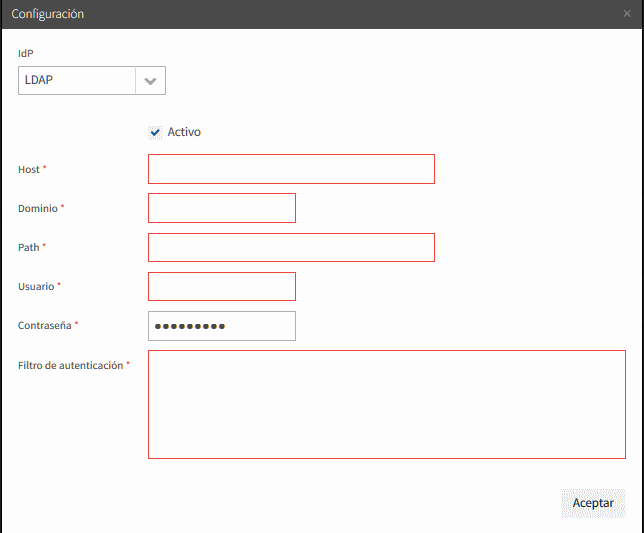
Task: Click the Host field label
Action: (29, 169)
